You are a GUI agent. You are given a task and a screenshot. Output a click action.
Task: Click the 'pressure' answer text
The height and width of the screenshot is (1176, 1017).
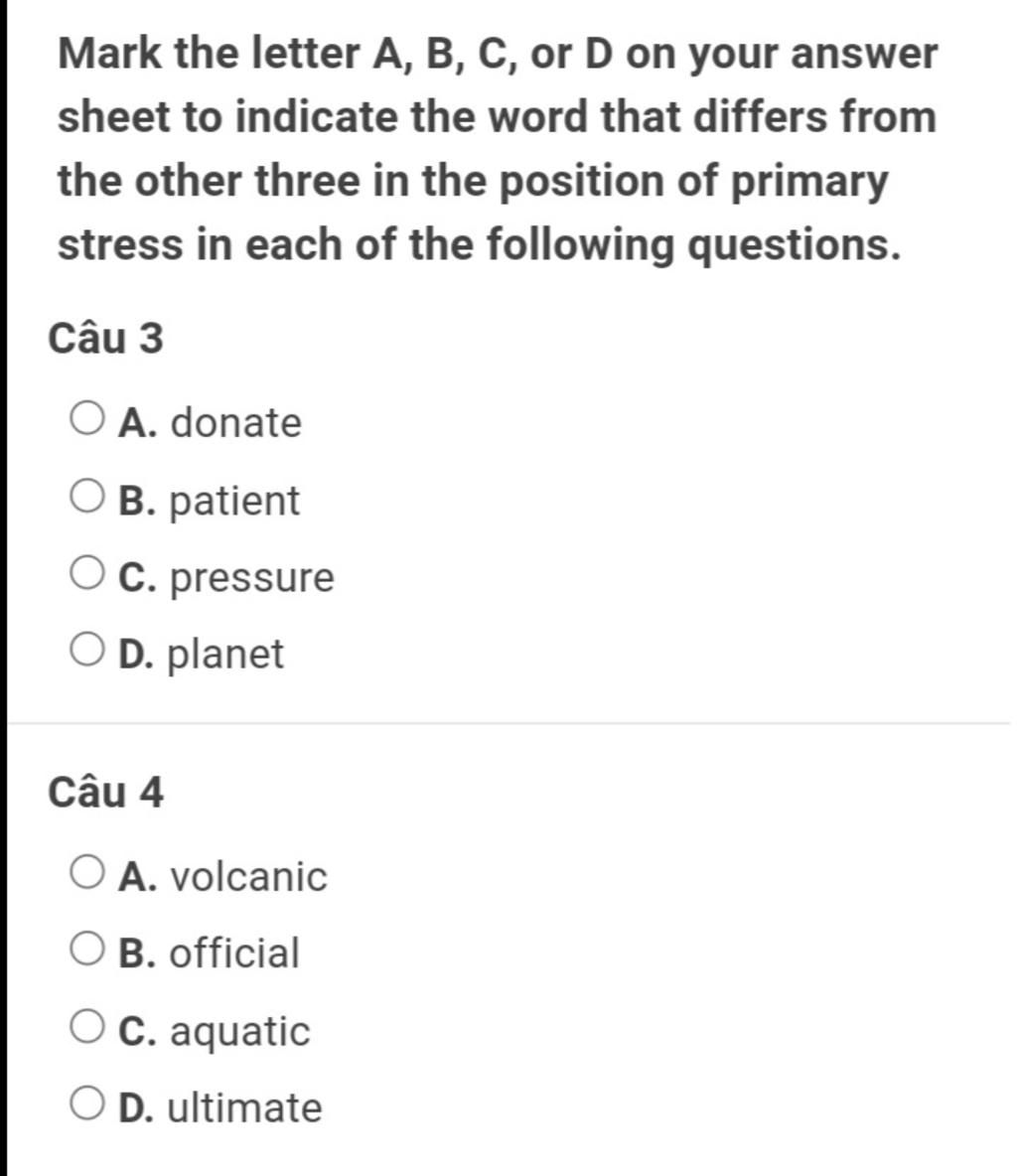coord(252,578)
